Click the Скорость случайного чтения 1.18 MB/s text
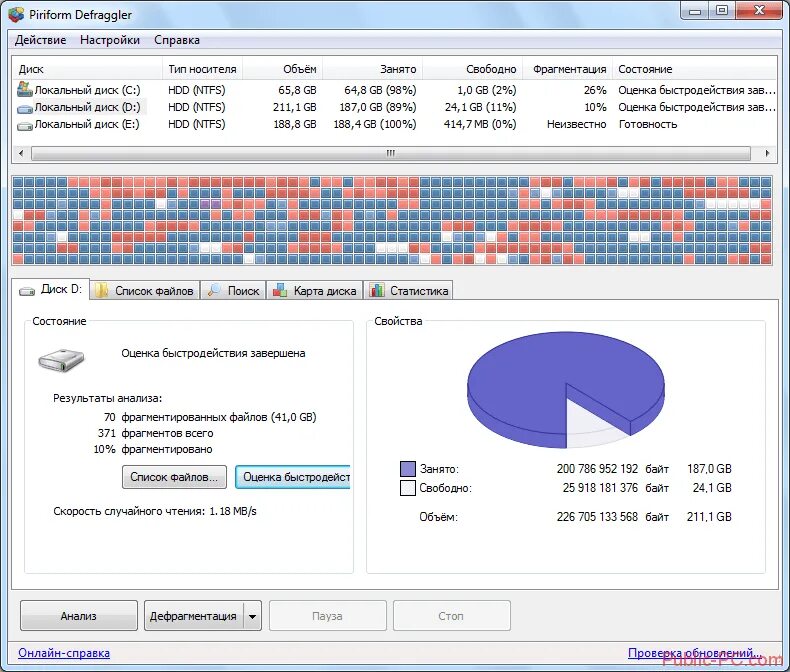This screenshot has height=672, width=790. pos(155,511)
